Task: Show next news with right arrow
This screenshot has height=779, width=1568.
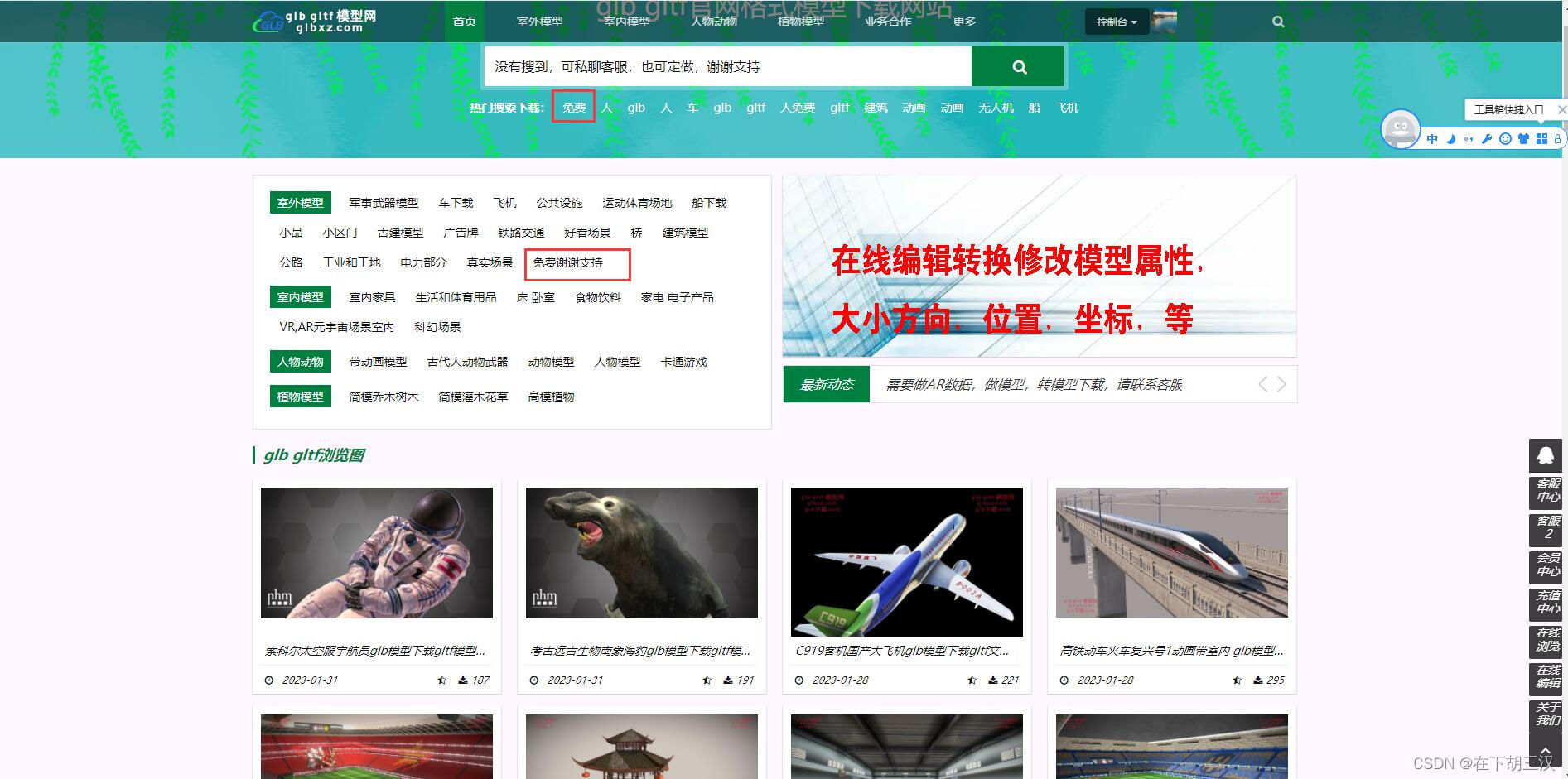Action: coord(1281,384)
